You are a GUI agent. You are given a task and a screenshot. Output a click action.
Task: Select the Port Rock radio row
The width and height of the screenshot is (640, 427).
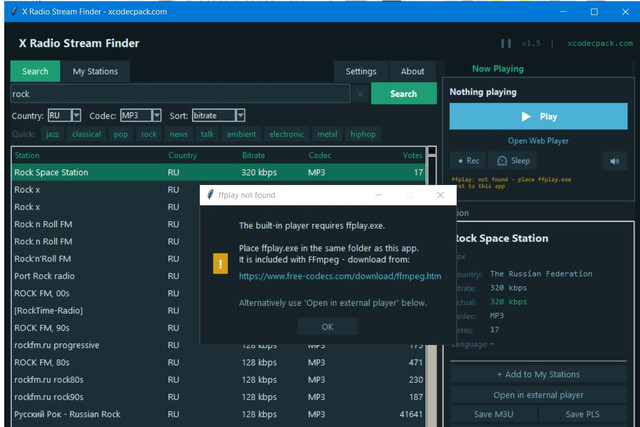(x=106, y=276)
